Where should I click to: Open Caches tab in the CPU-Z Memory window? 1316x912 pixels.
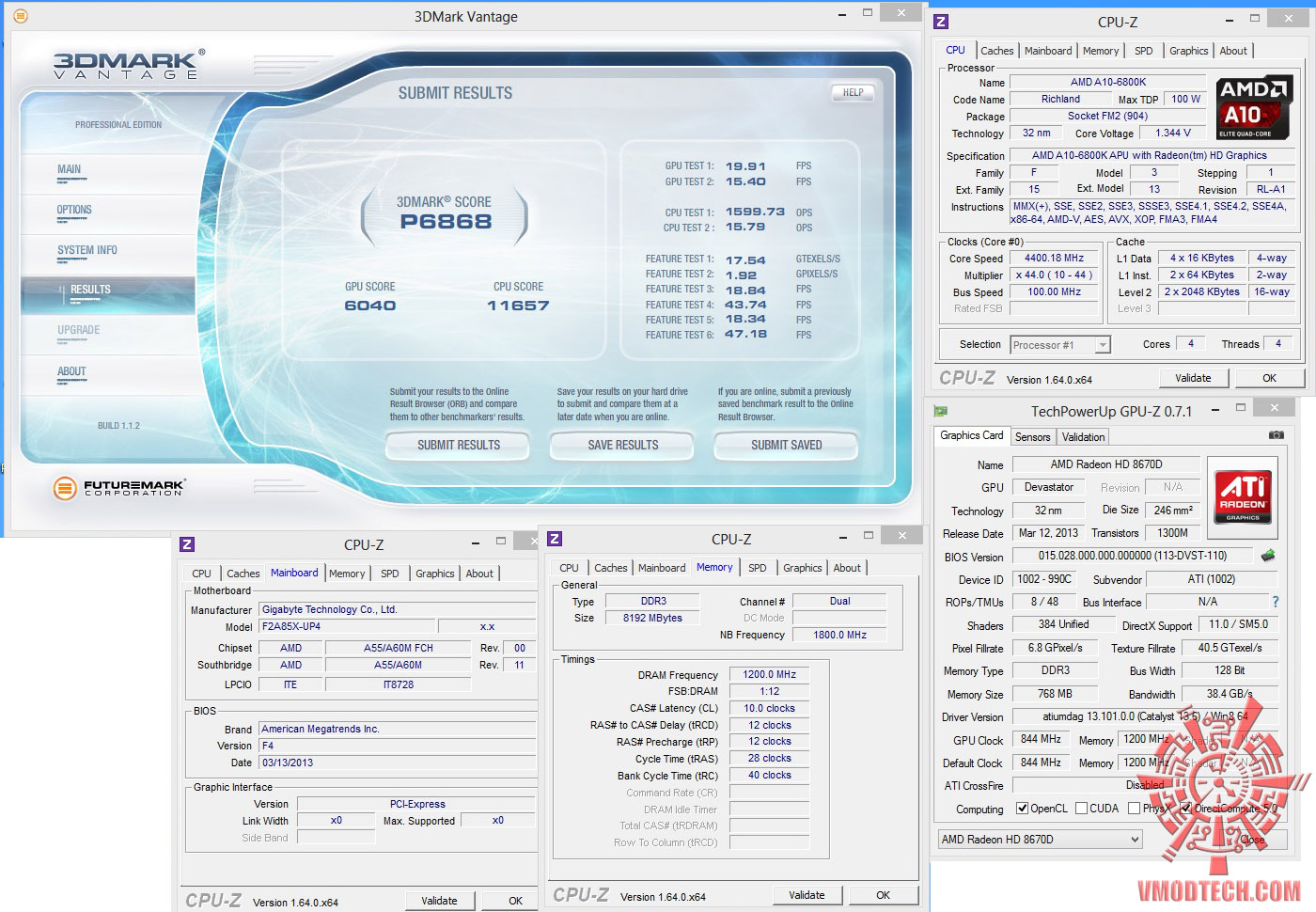tap(611, 568)
